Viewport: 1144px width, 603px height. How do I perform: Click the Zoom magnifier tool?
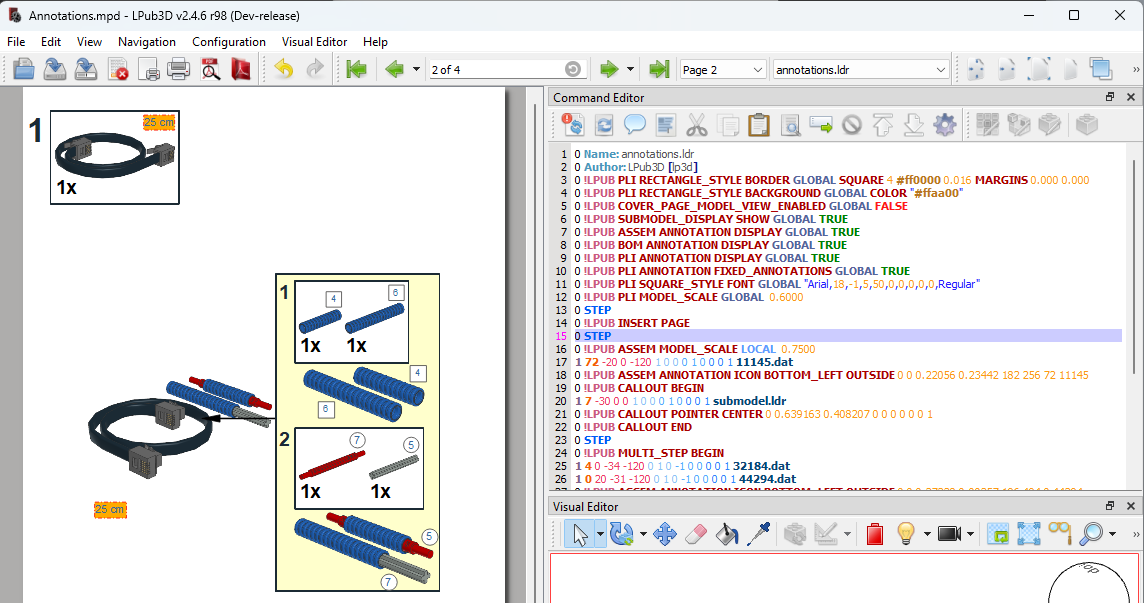(1091, 534)
